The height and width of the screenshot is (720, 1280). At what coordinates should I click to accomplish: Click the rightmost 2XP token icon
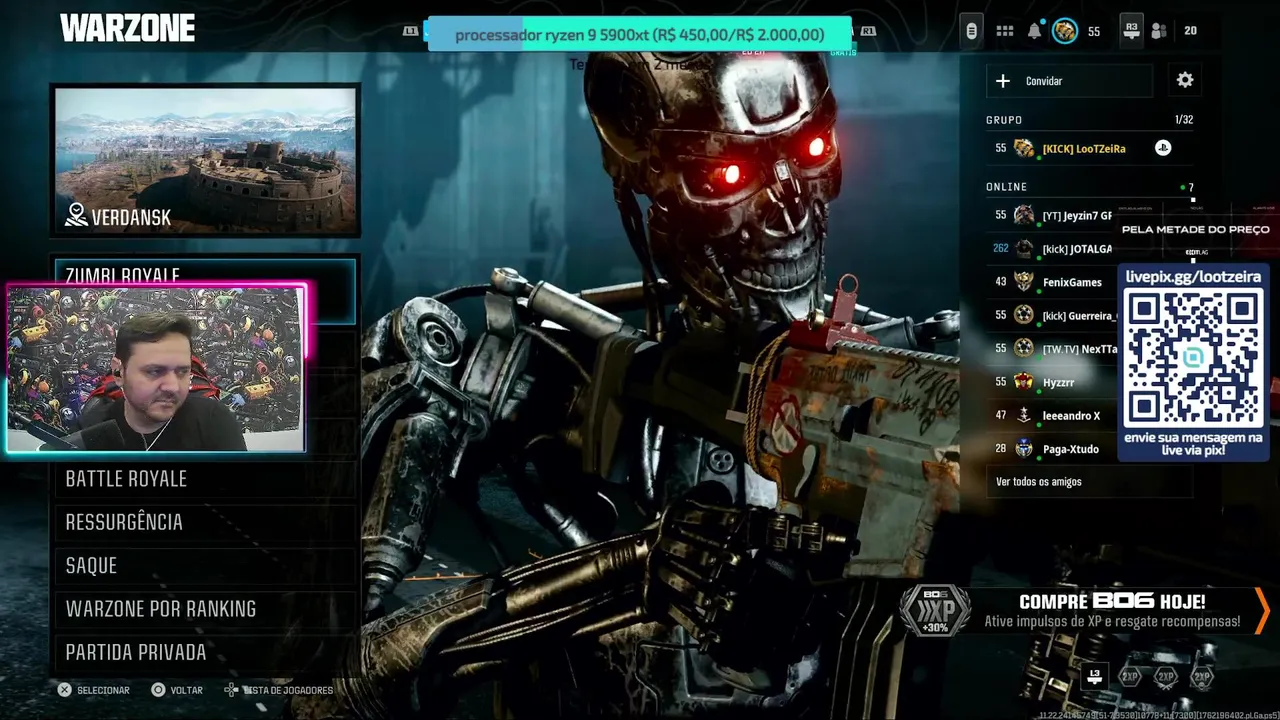pyautogui.click(x=1202, y=677)
